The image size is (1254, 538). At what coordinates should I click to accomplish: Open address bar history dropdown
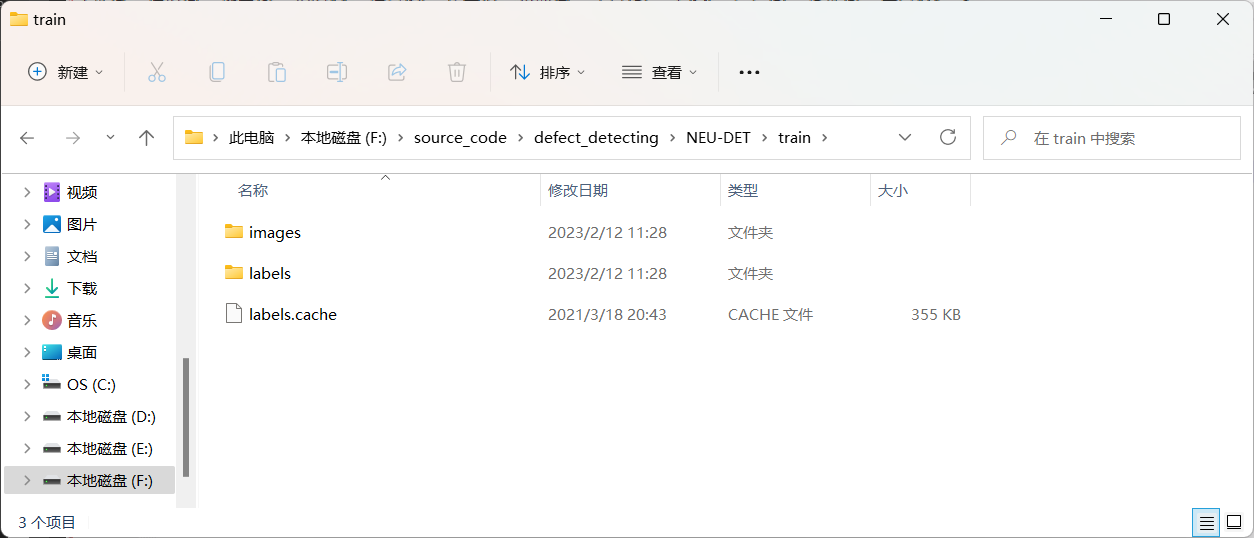click(x=905, y=138)
